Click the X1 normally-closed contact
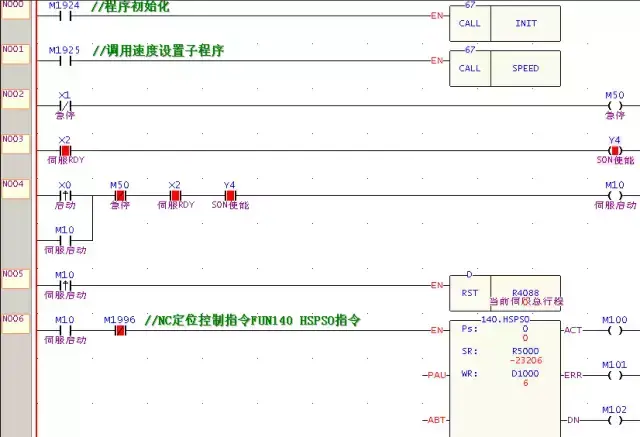This screenshot has width=640, height=437. [65, 106]
